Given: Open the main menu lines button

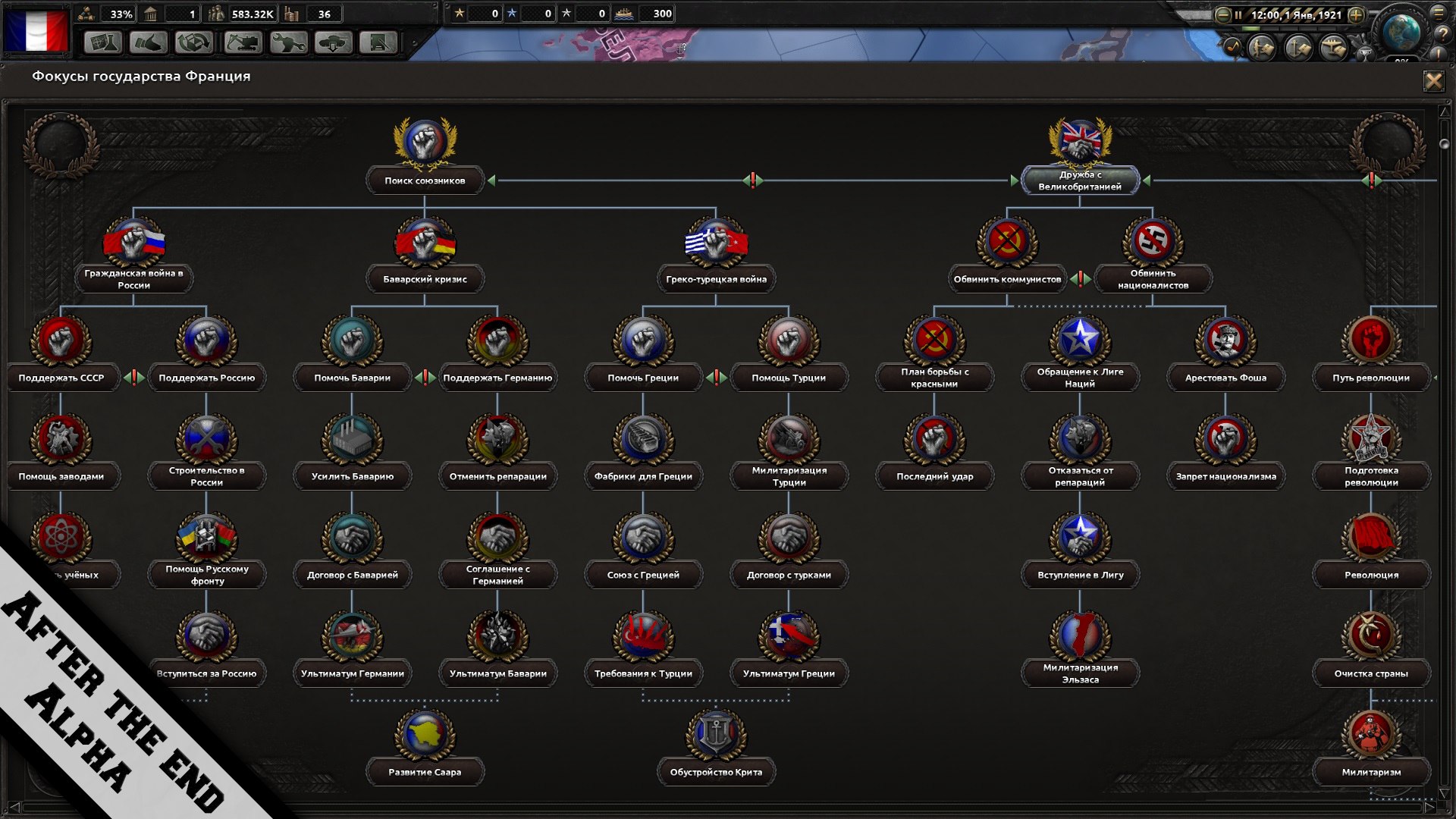Looking at the screenshot, I should click(1439, 12).
